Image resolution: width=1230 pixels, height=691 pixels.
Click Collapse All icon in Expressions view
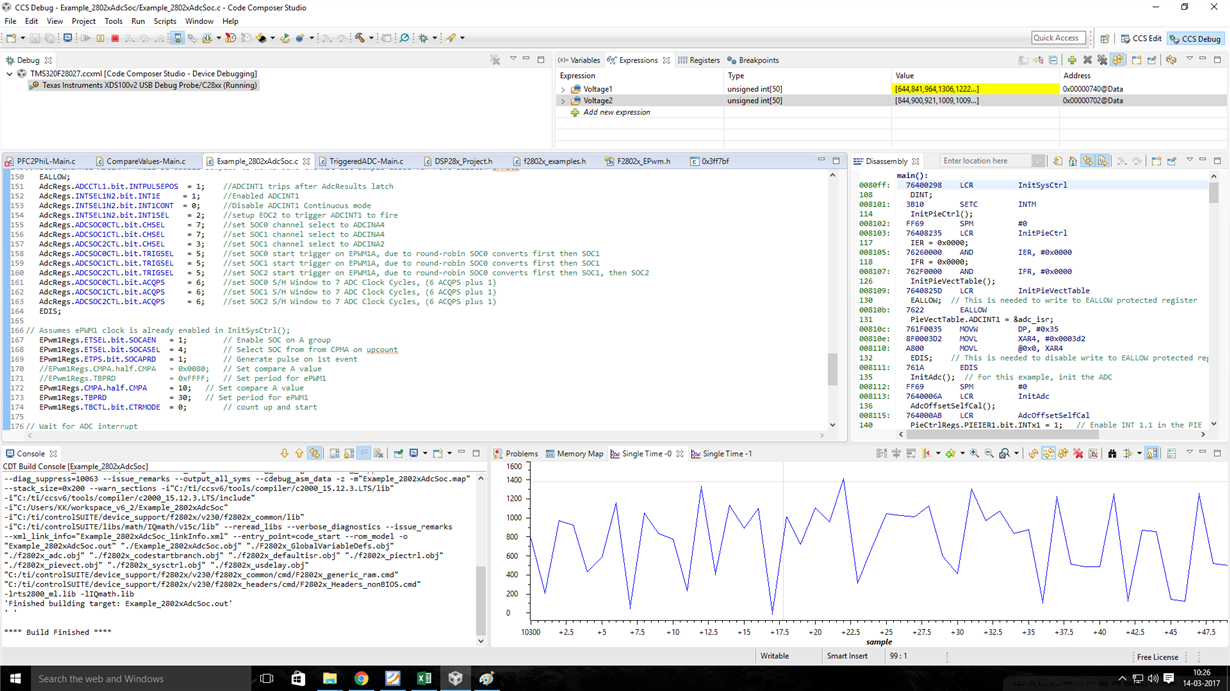[x=1054, y=60]
